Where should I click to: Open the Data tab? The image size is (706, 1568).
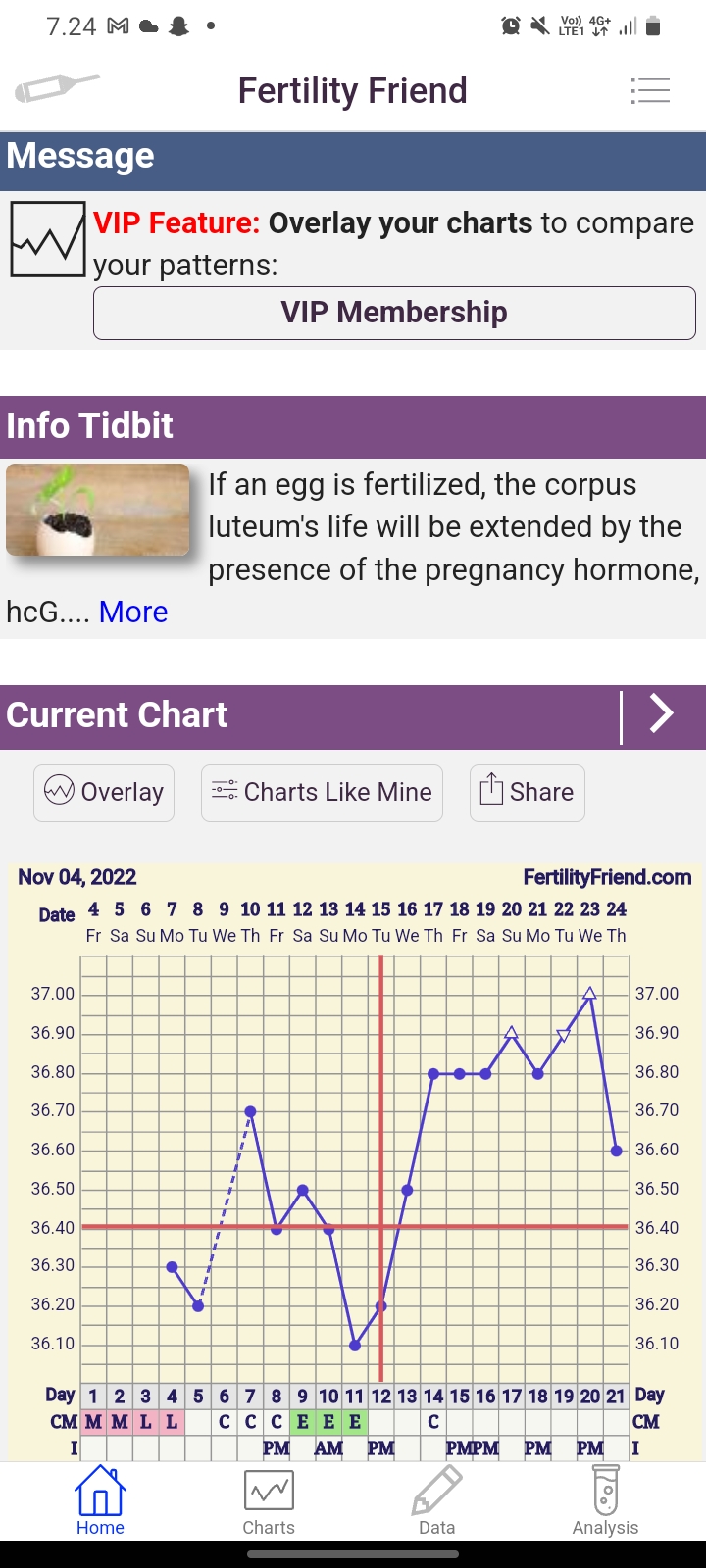click(436, 1500)
